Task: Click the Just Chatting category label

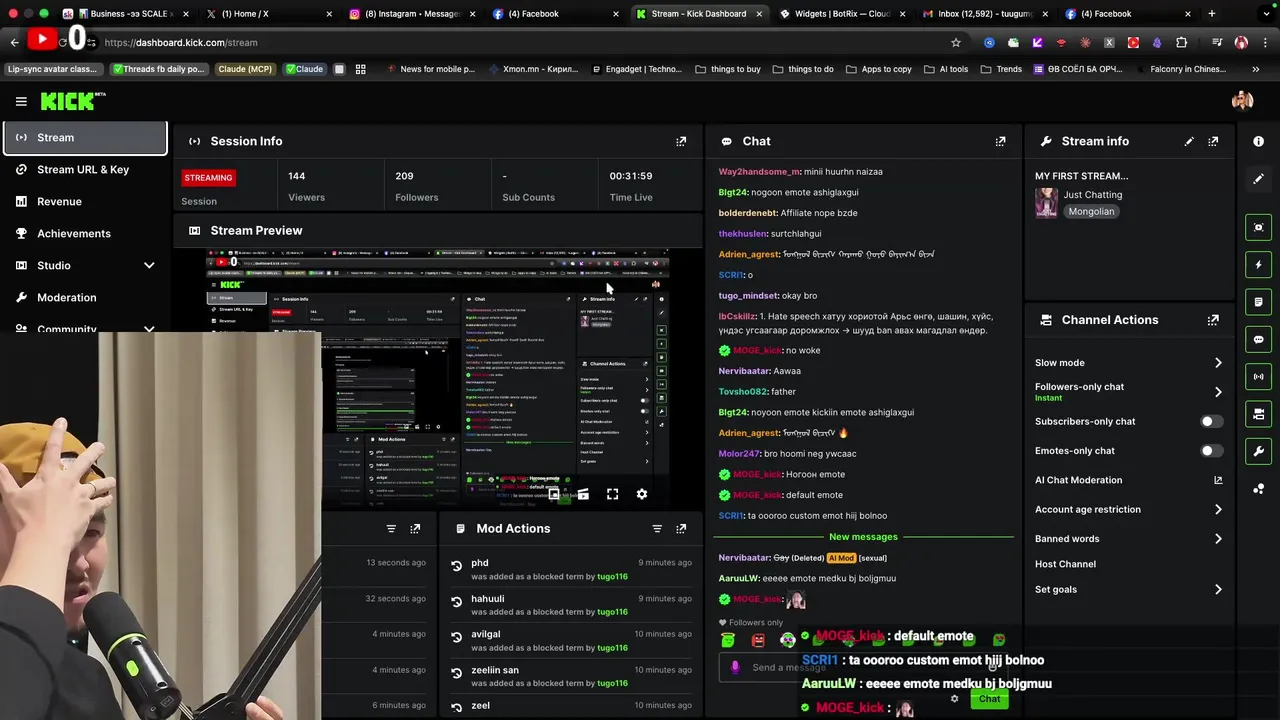Action: [x=1092, y=195]
